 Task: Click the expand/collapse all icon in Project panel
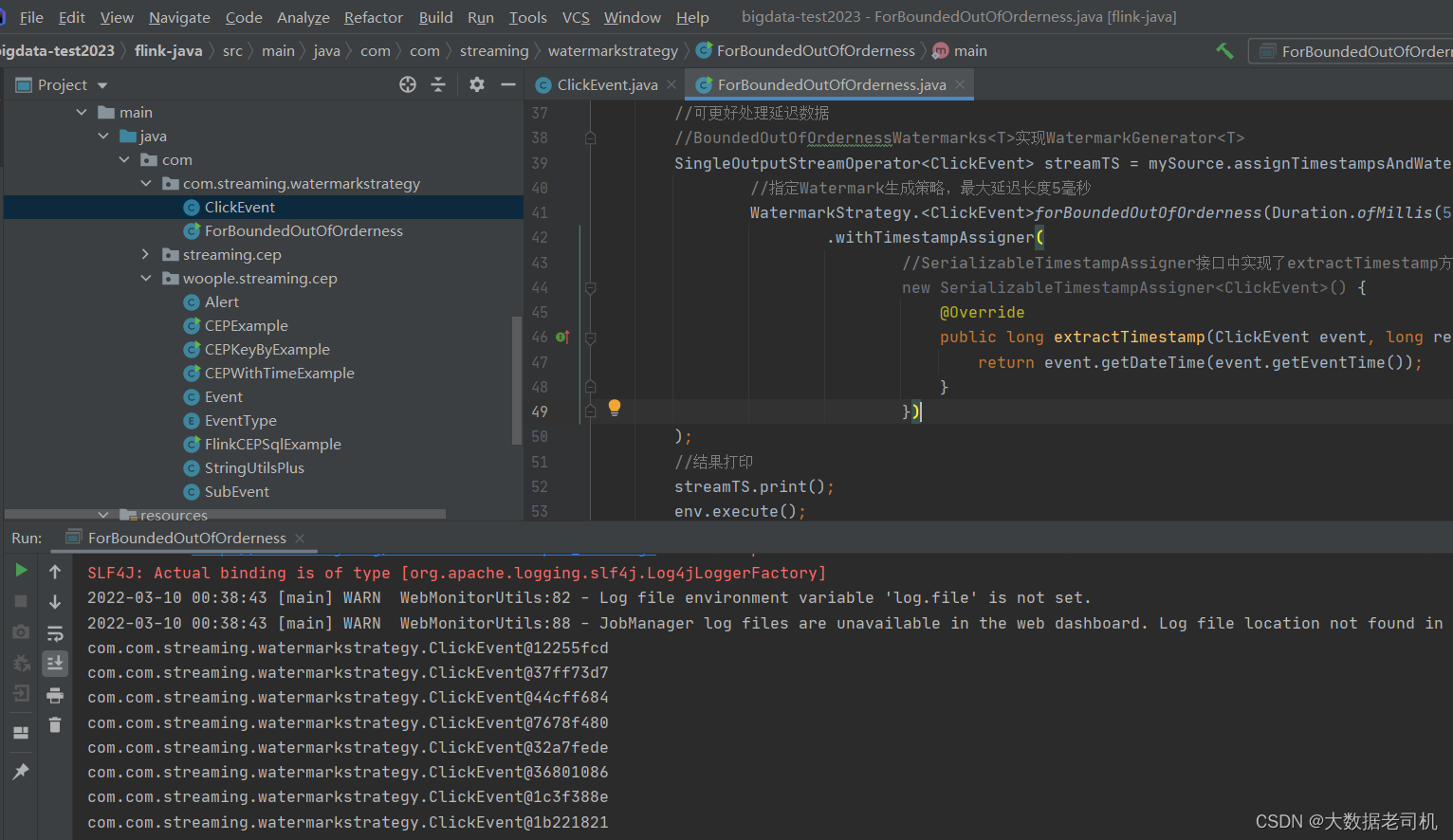(x=438, y=84)
